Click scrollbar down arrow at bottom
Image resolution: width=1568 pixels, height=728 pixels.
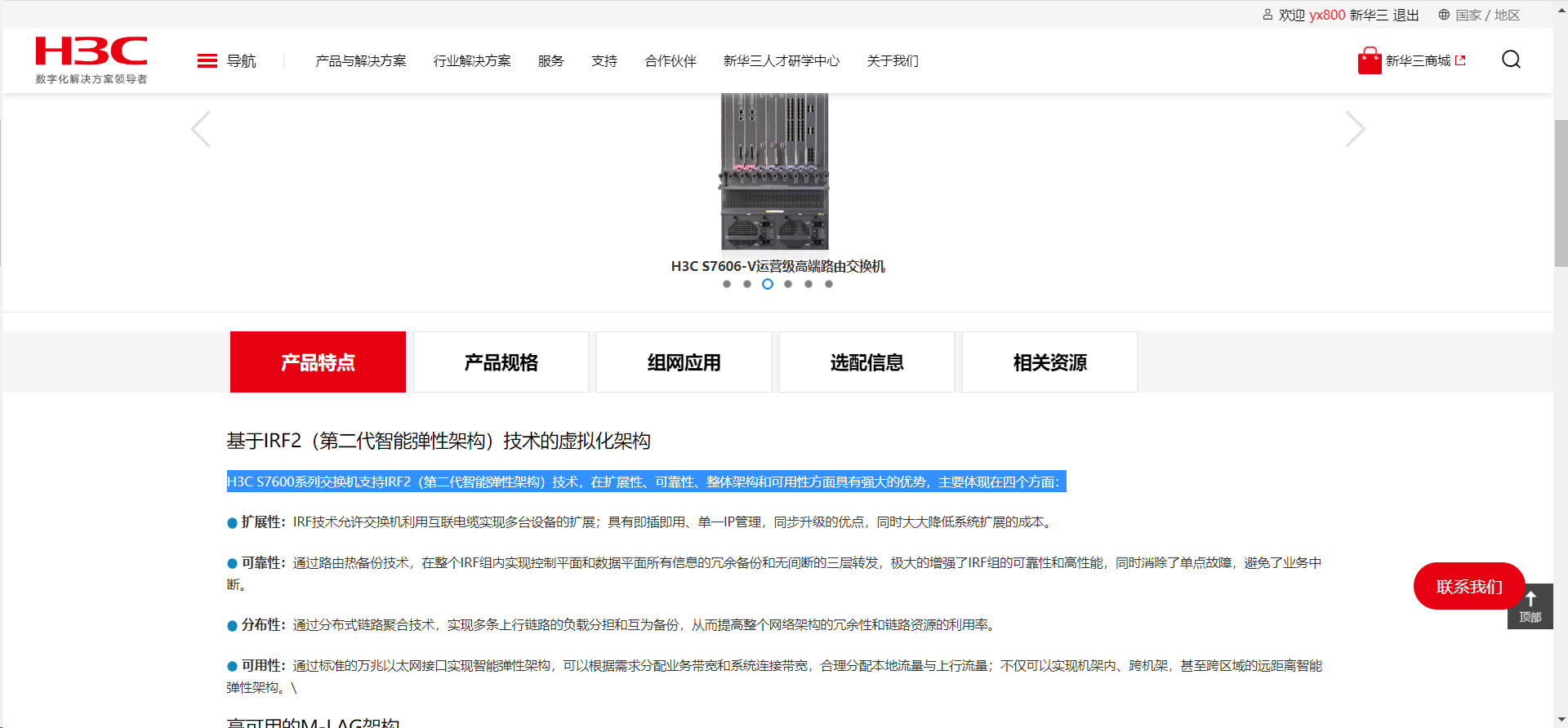[1561, 721]
